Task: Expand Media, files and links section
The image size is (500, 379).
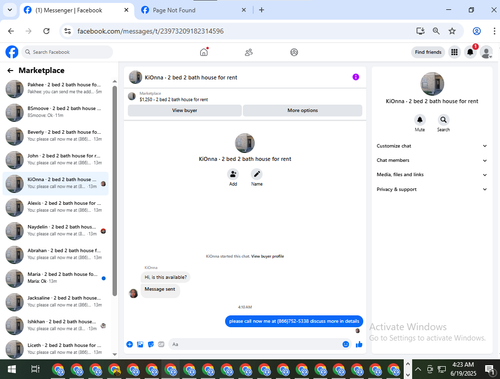Action: pos(432,175)
